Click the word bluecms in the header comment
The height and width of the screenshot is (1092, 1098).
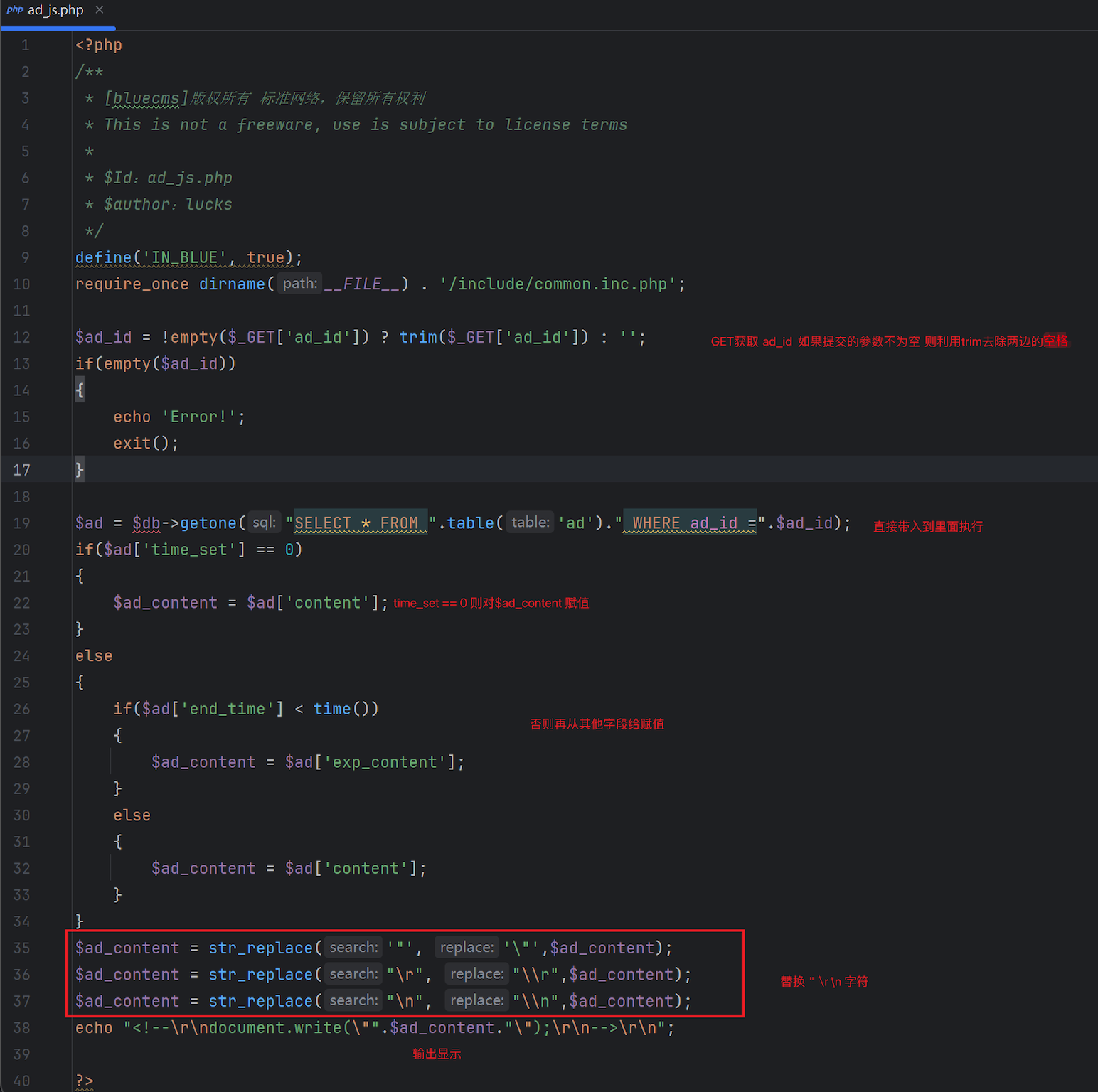[146, 99]
